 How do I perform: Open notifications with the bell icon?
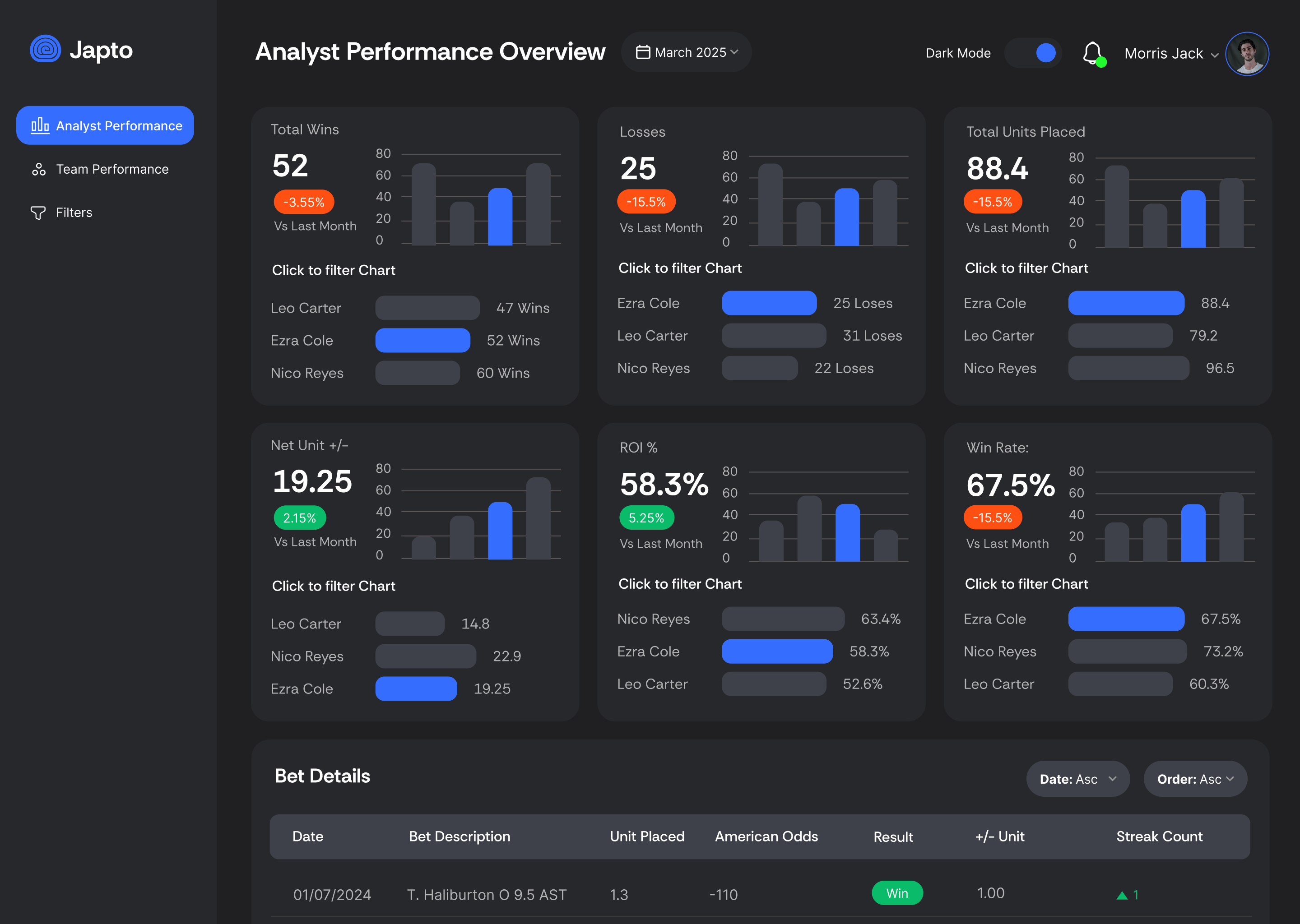tap(1092, 53)
